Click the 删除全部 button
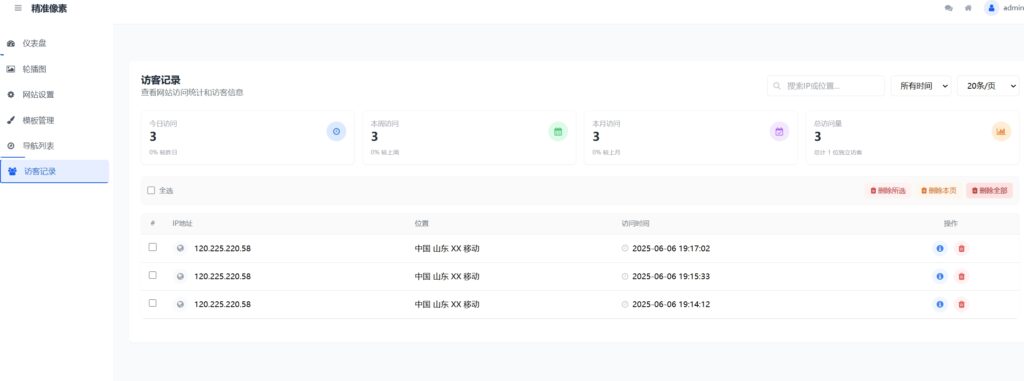This screenshot has height=381, width=1024. 989,191
